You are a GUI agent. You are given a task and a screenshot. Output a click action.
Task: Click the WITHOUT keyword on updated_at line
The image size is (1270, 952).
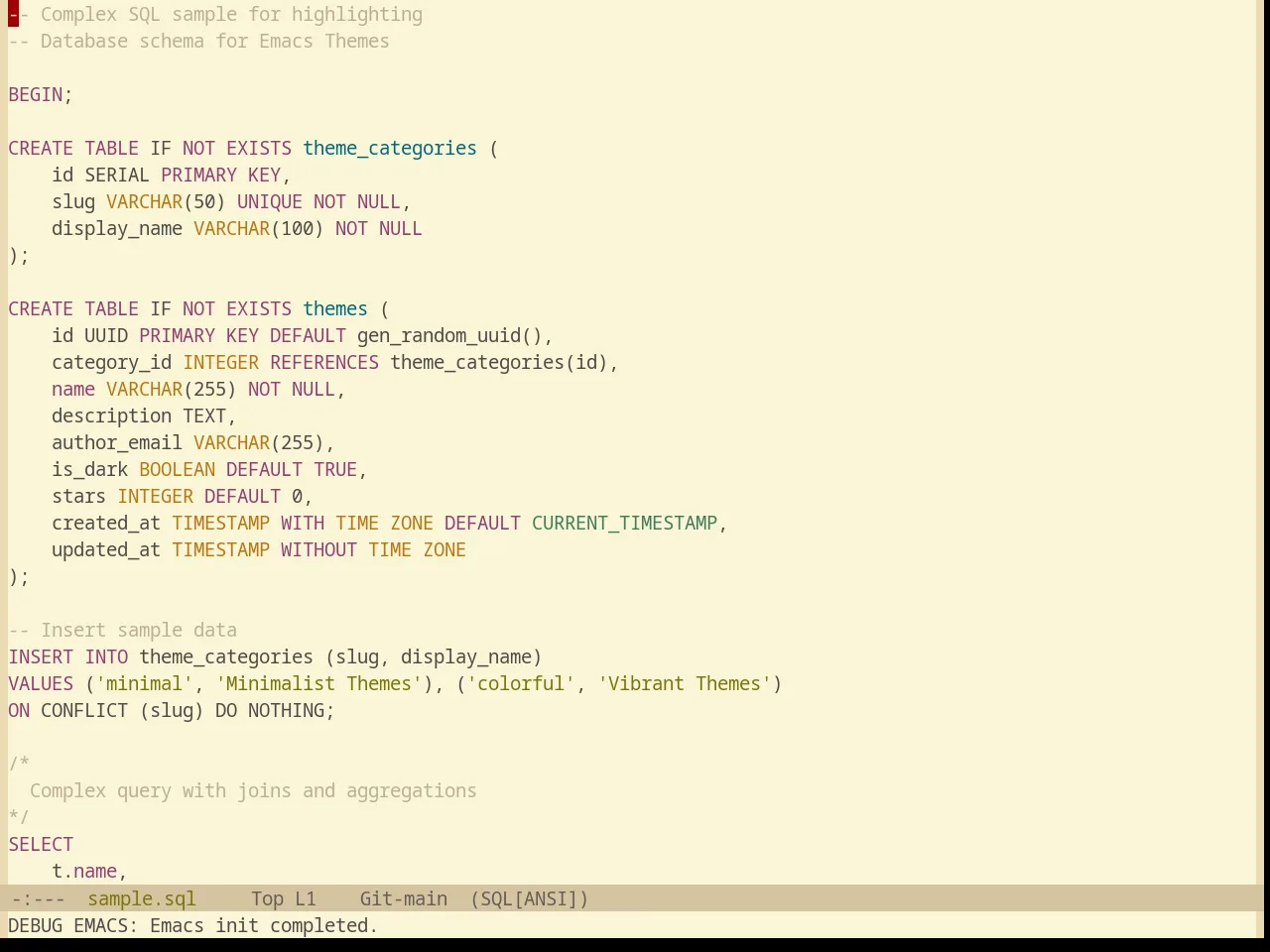coord(318,549)
